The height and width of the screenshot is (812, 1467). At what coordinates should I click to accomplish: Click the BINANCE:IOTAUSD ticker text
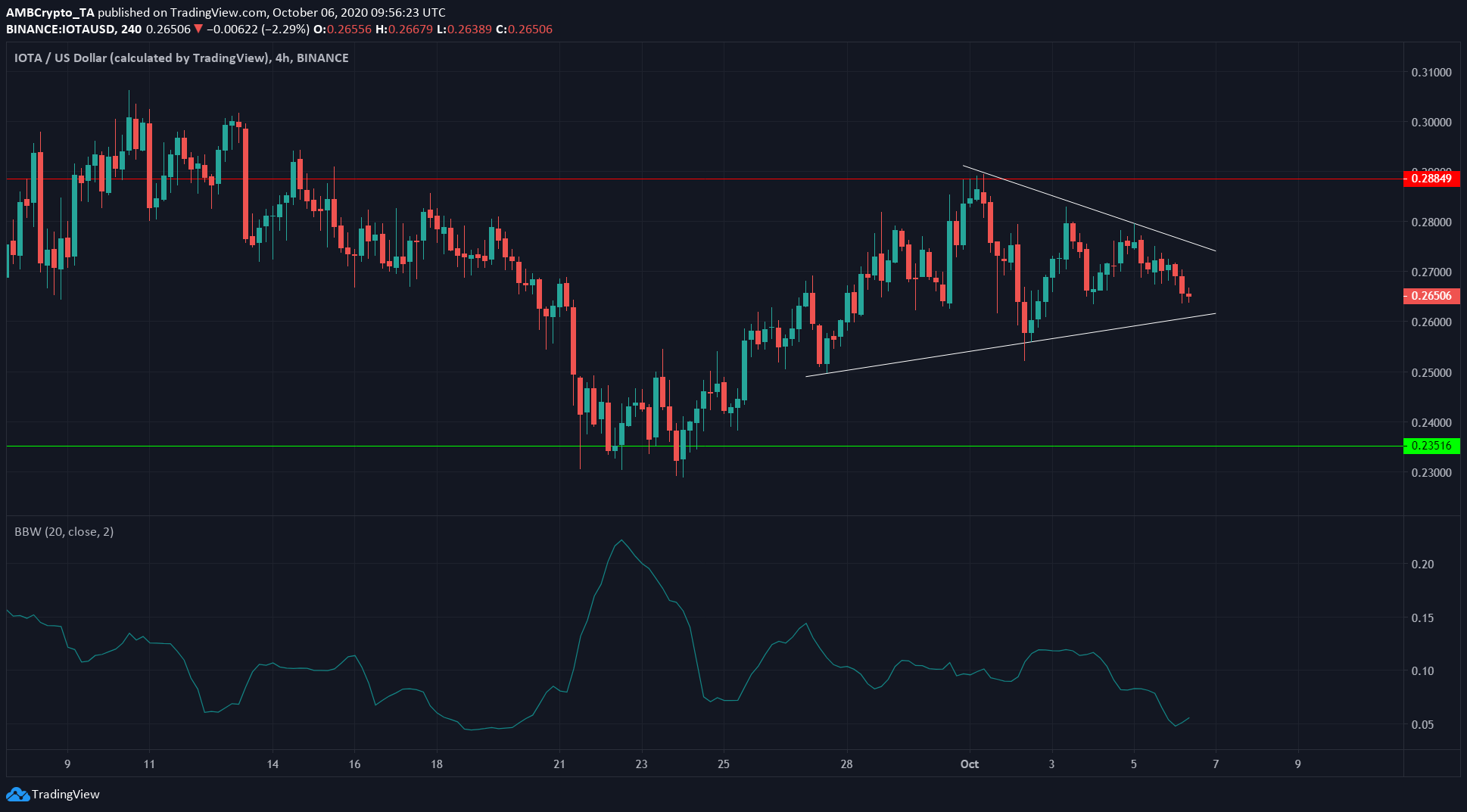[61, 30]
